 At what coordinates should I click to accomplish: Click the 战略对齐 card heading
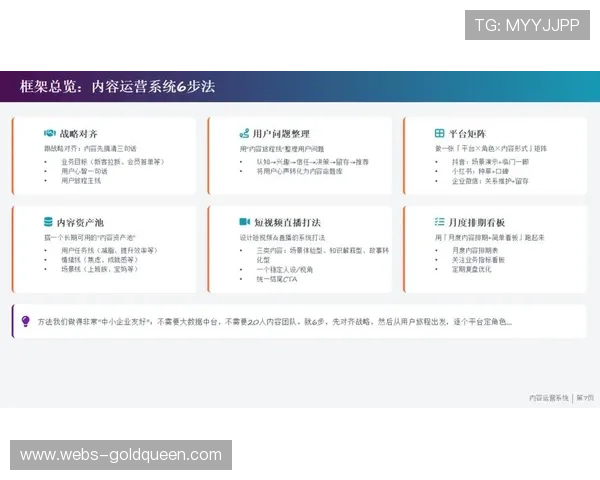click(78, 134)
